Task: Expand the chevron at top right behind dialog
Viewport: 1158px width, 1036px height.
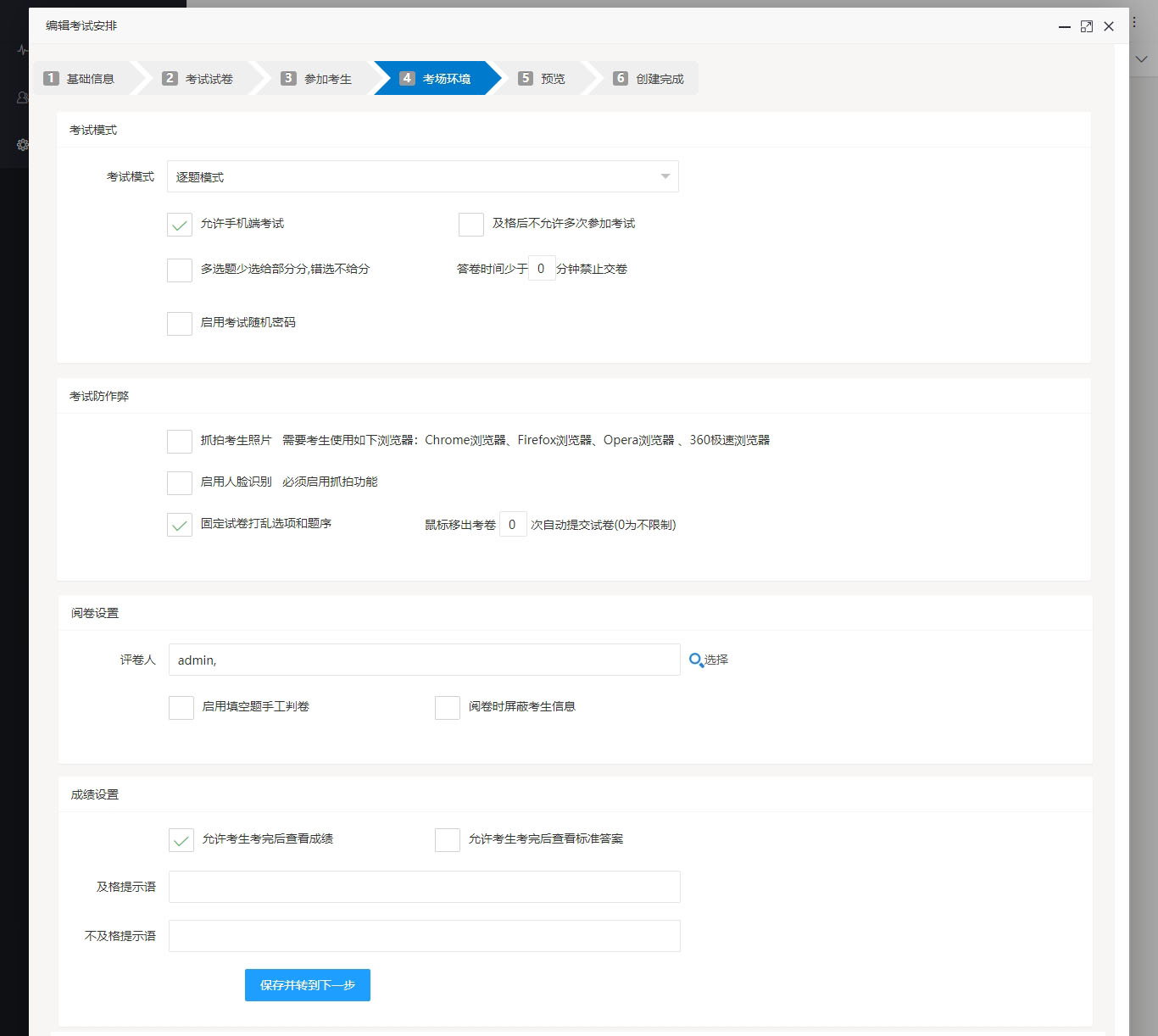Action: click(x=1142, y=59)
